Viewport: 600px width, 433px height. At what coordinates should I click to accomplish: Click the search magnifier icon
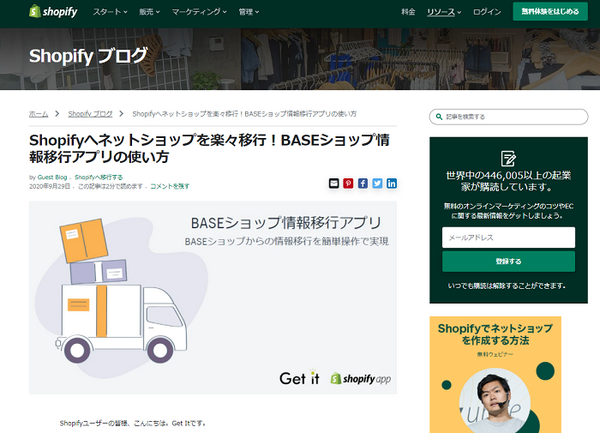click(x=439, y=117)
